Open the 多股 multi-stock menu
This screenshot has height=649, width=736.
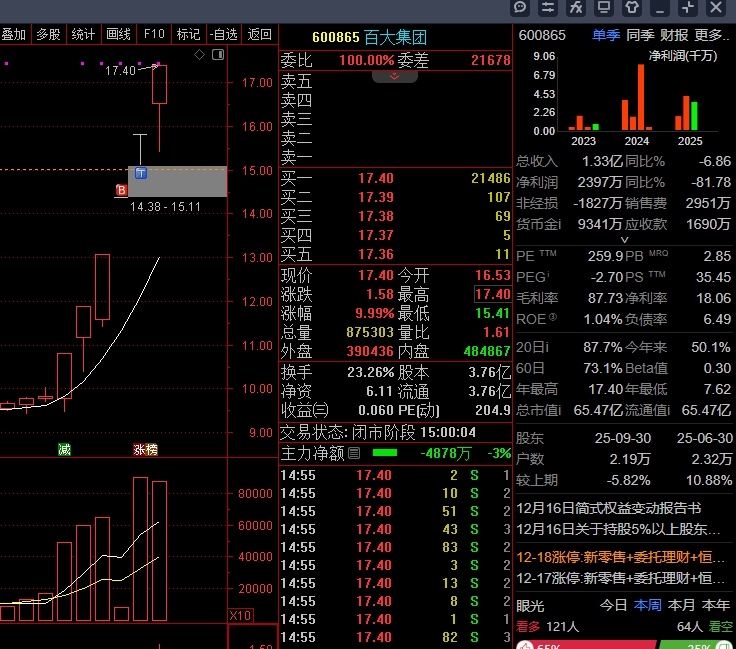[x=48, y=34]
